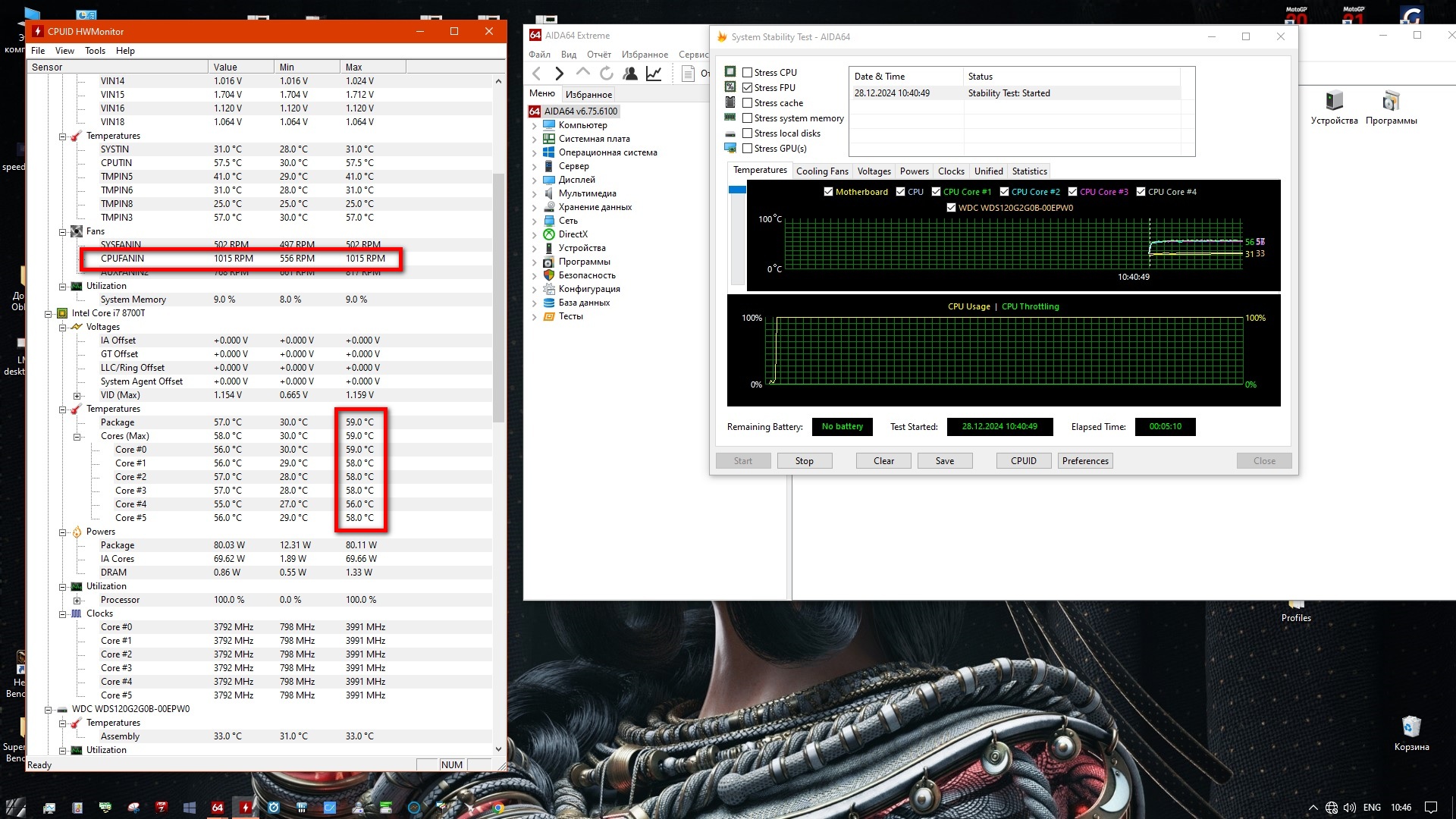Click the HWMonitor vertical scrollbar down arrow
This screenshot has width=1456, height=819.
498,749
